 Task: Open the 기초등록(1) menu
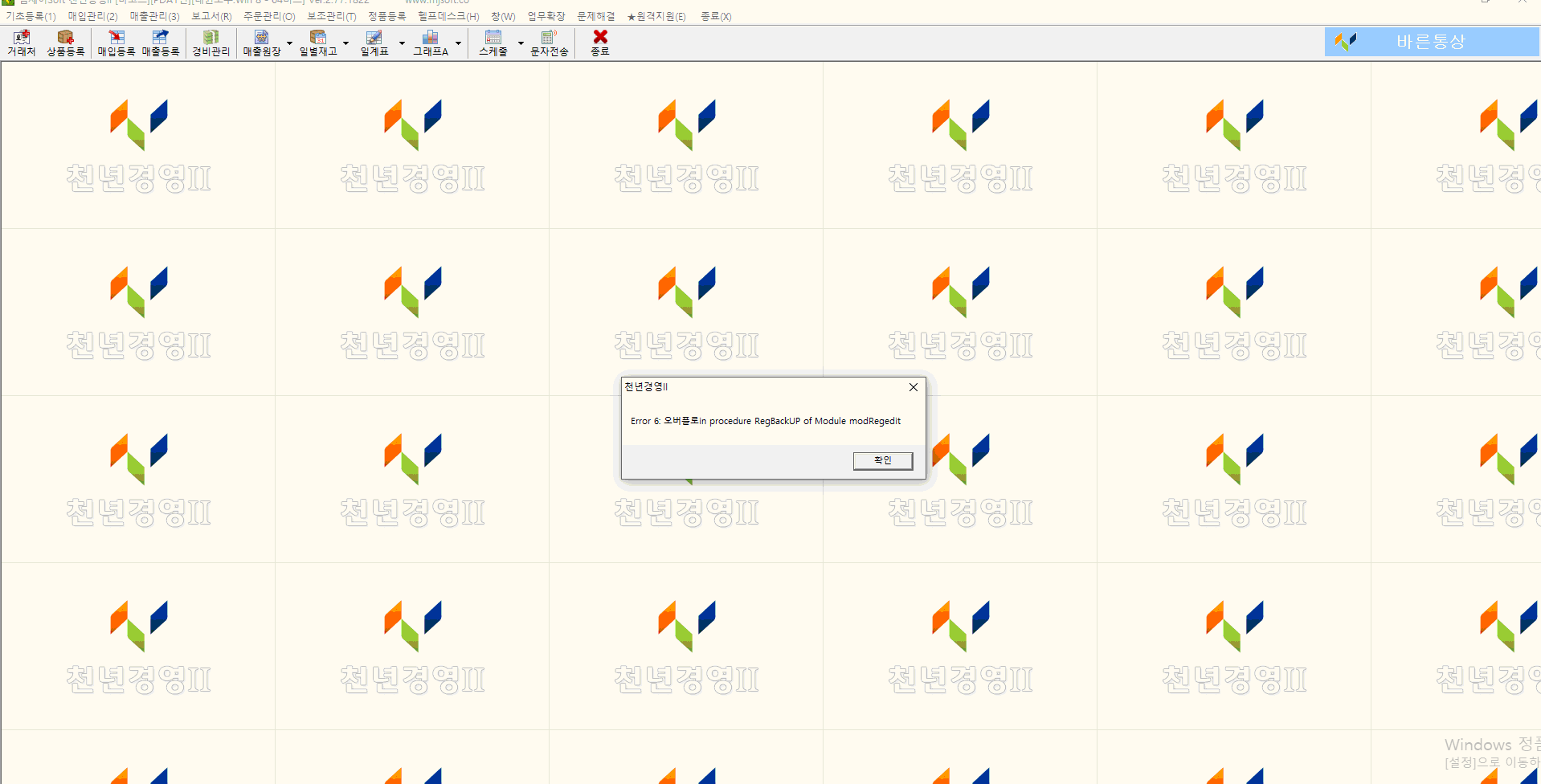(x=31, y=16)
